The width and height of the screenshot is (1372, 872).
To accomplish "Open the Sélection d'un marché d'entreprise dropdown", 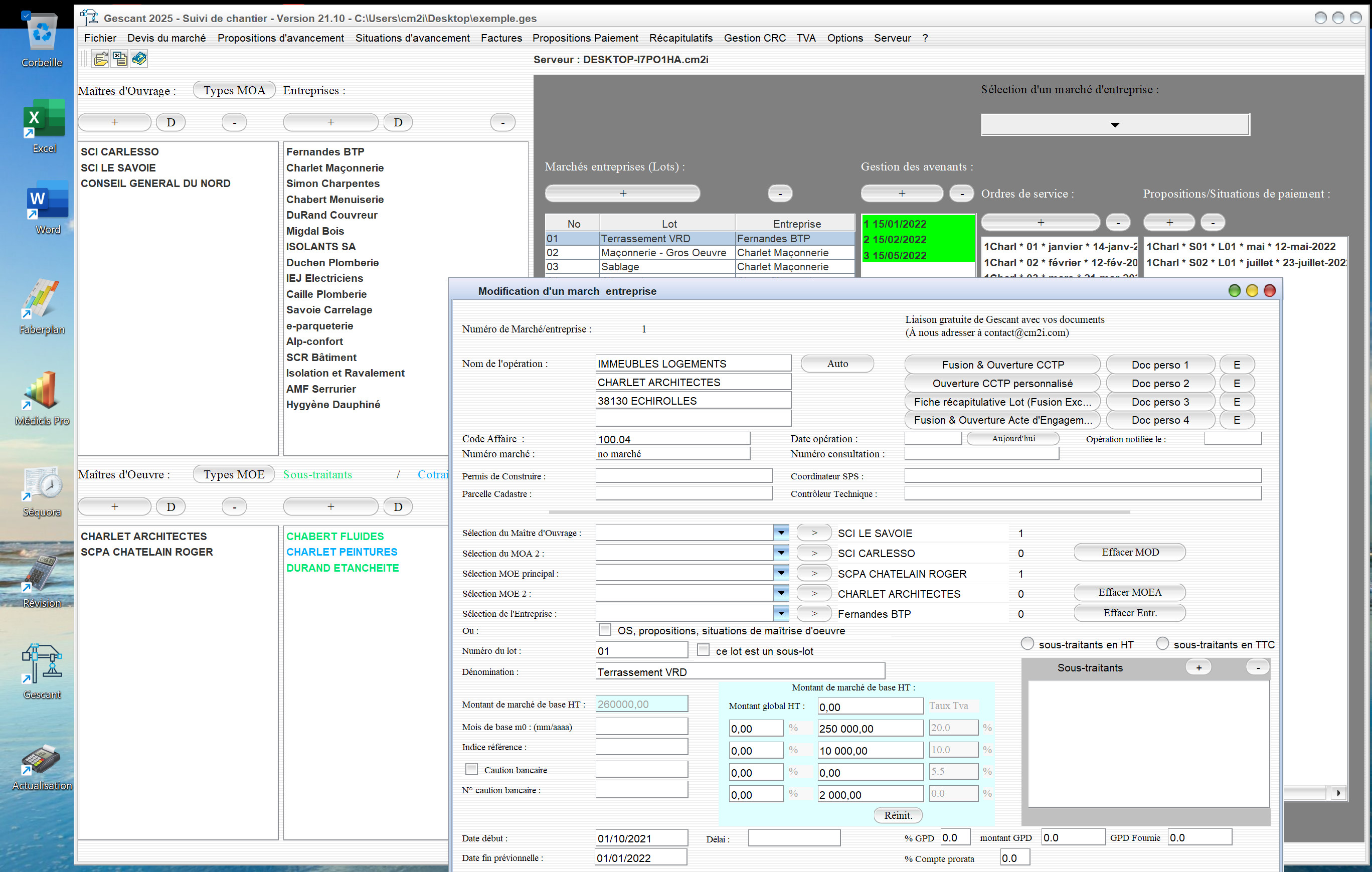I will tap(1115, 124).
